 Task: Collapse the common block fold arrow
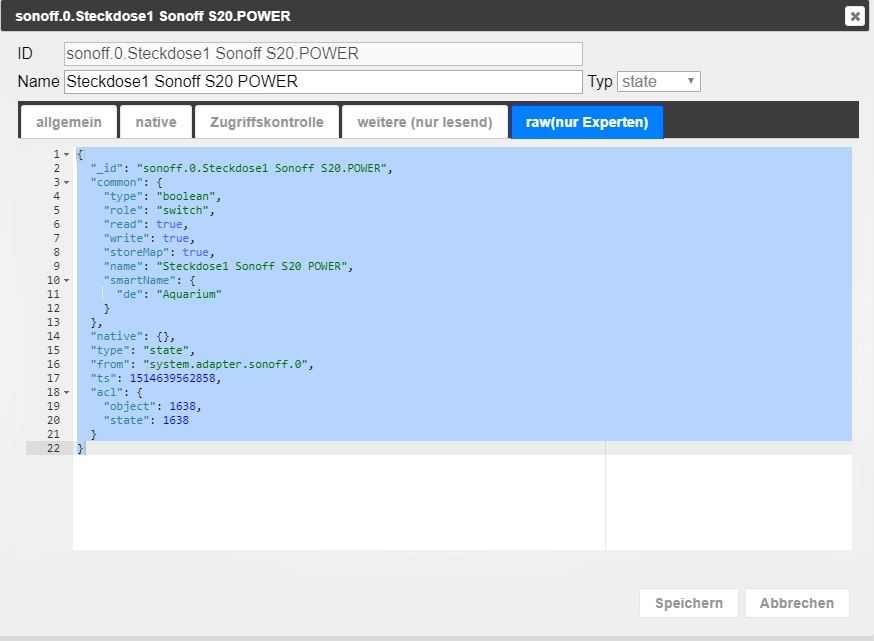pos(66,182)
